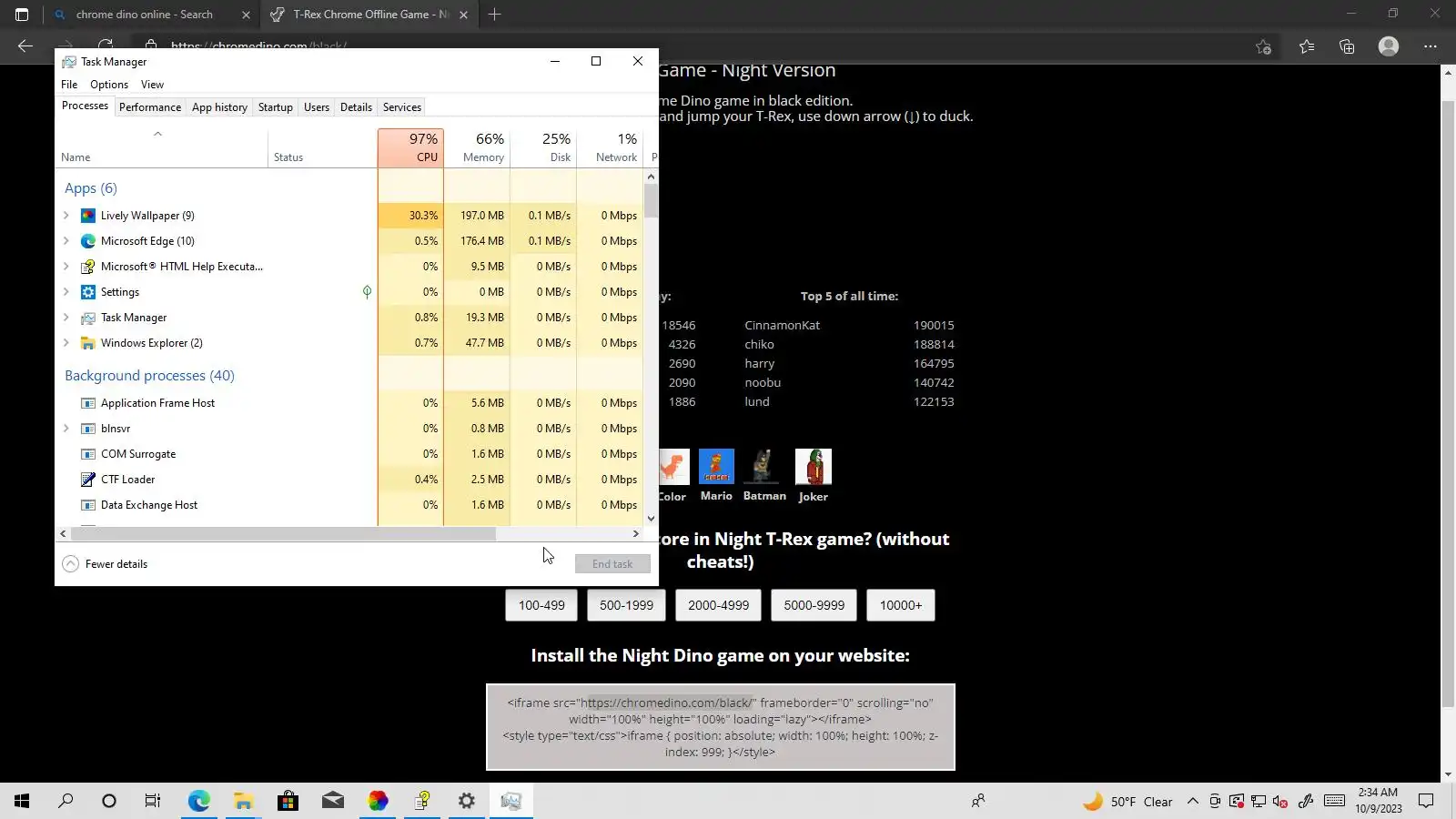Open the File menu in Task Manager

click(69, 85)
